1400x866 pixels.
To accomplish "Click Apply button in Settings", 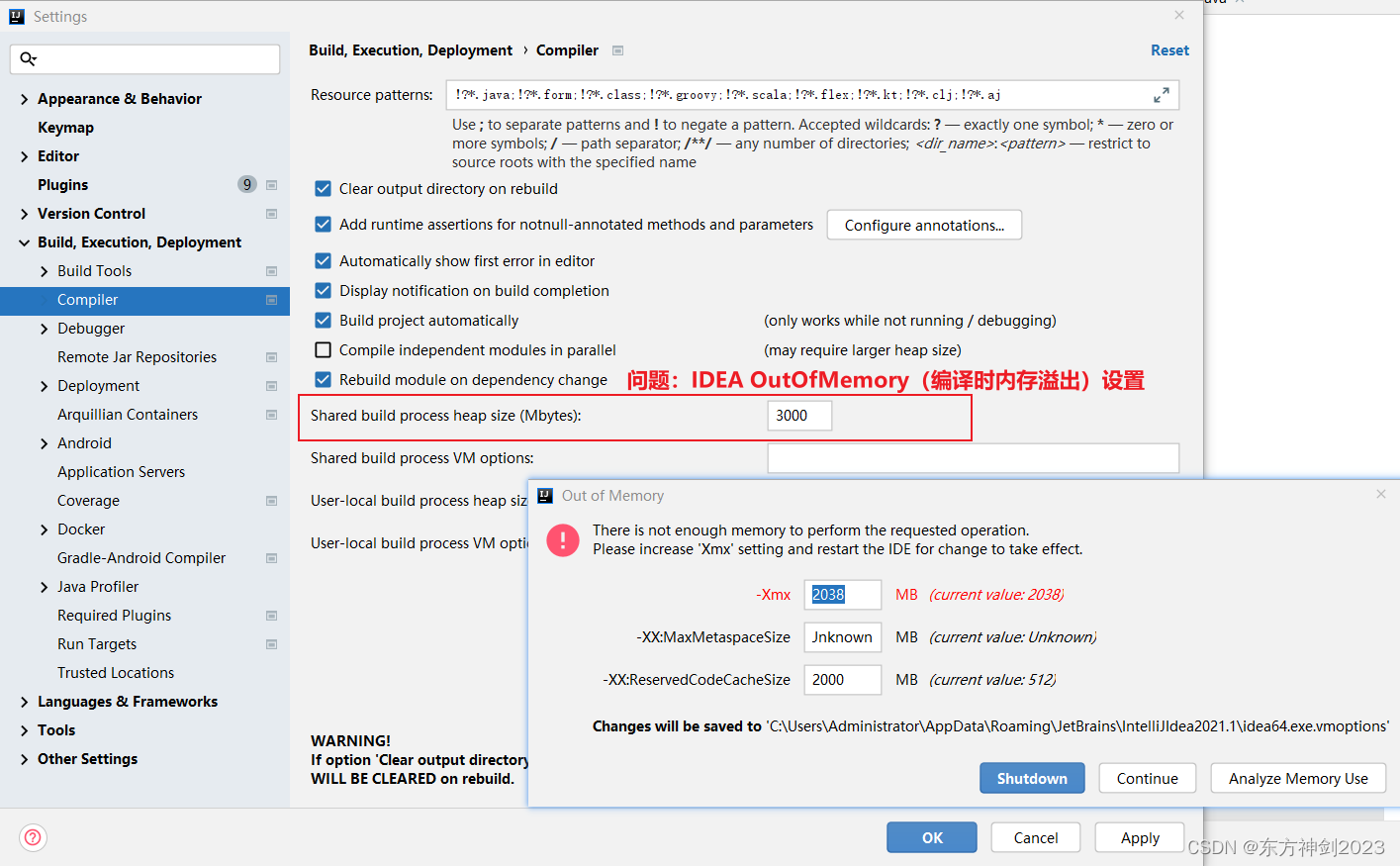I will coord(1140,837).
